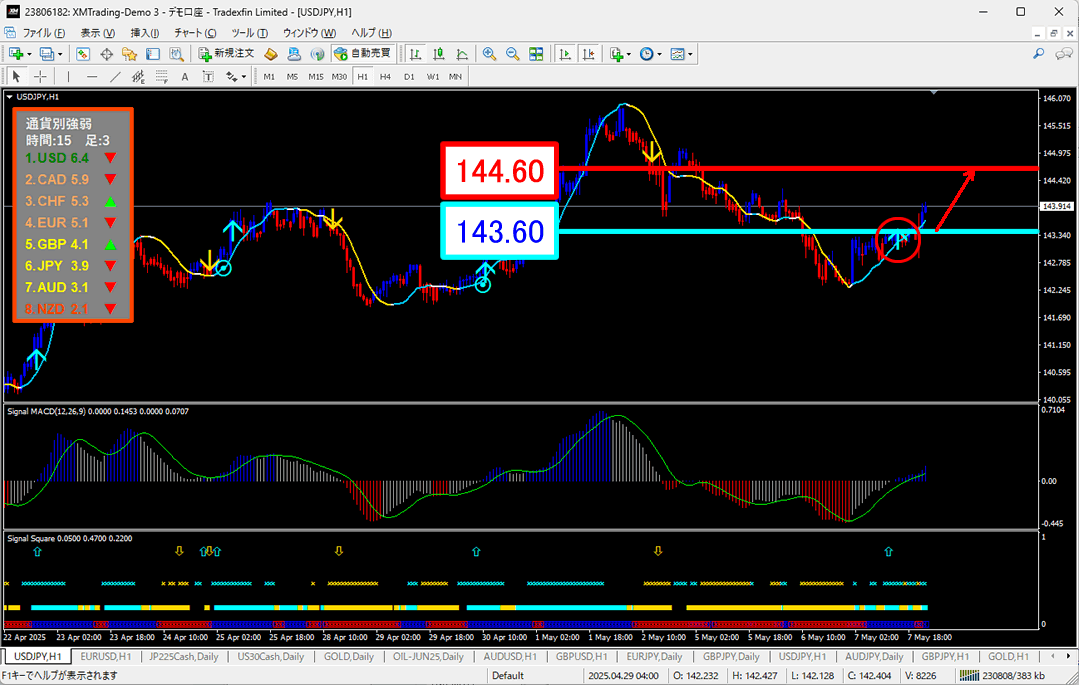Expand the profiles dropdown arrow
The image size is (1080, 685).
coord(60,54)
